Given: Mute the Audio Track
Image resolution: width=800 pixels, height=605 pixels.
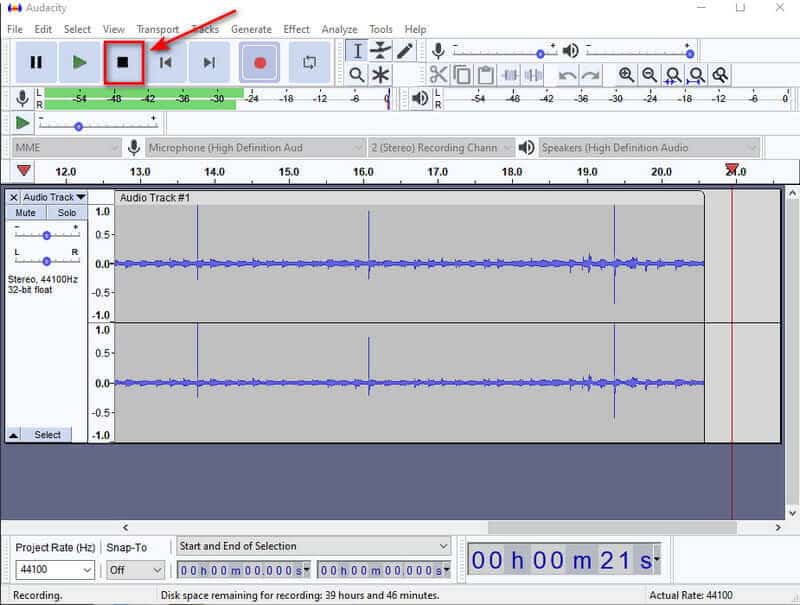Looking at the screenshot, I should [x=26, y=213].
